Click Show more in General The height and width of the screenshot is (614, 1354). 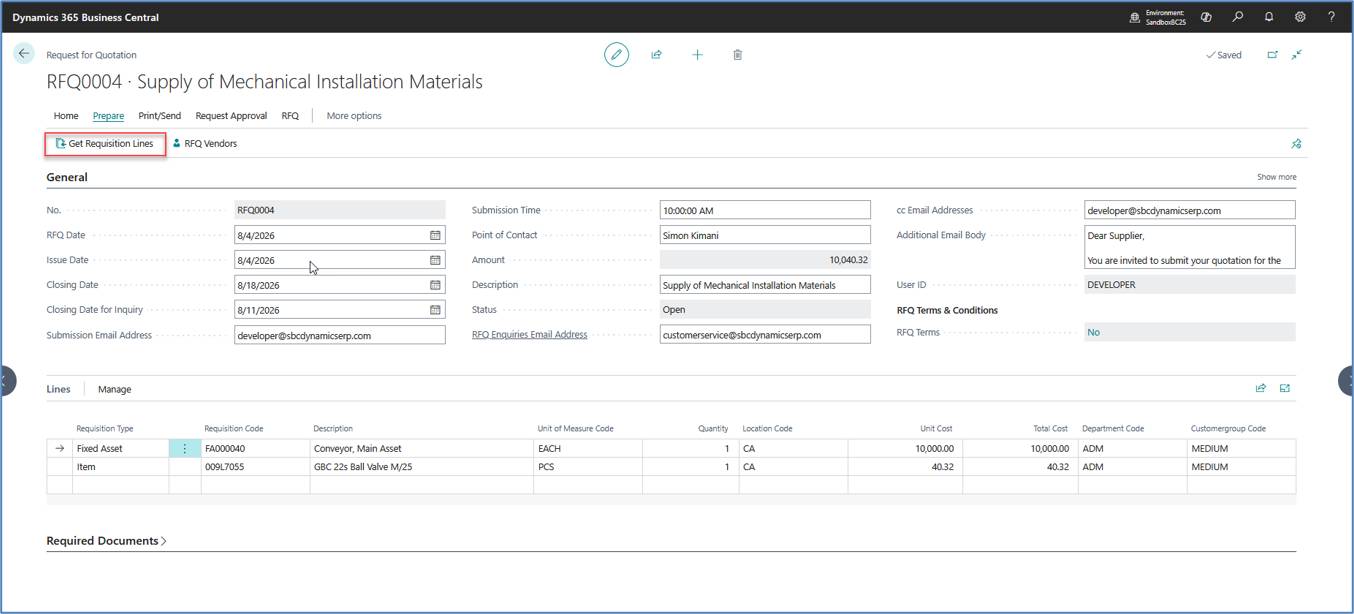tap(1276, 177)
